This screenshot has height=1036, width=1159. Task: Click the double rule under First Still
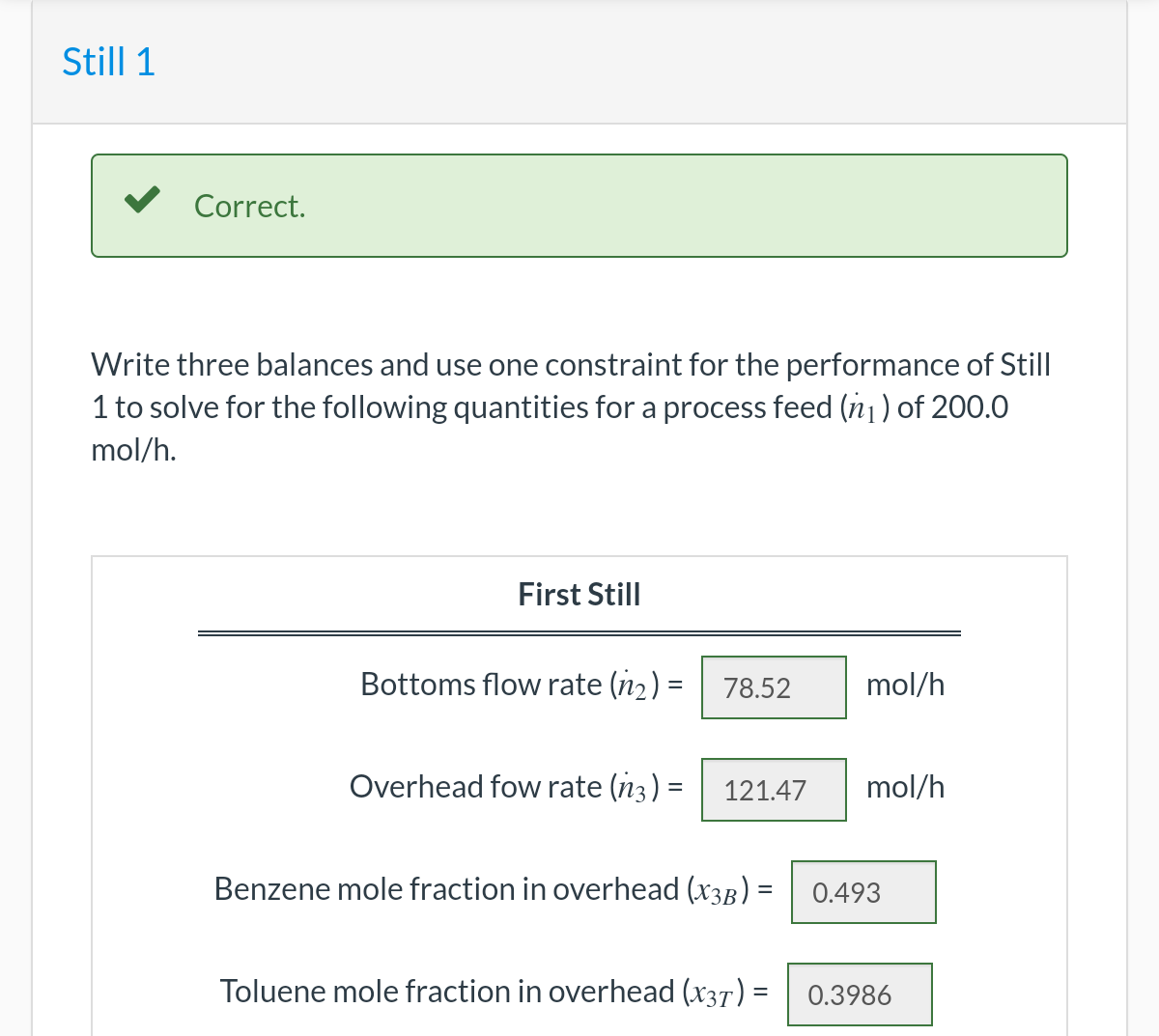(579, 631)
